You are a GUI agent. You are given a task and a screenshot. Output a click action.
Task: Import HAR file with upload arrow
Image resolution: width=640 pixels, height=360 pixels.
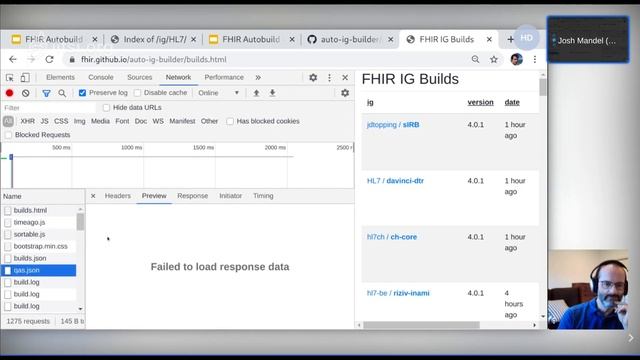pyautogui.click(x=256, y=93)
